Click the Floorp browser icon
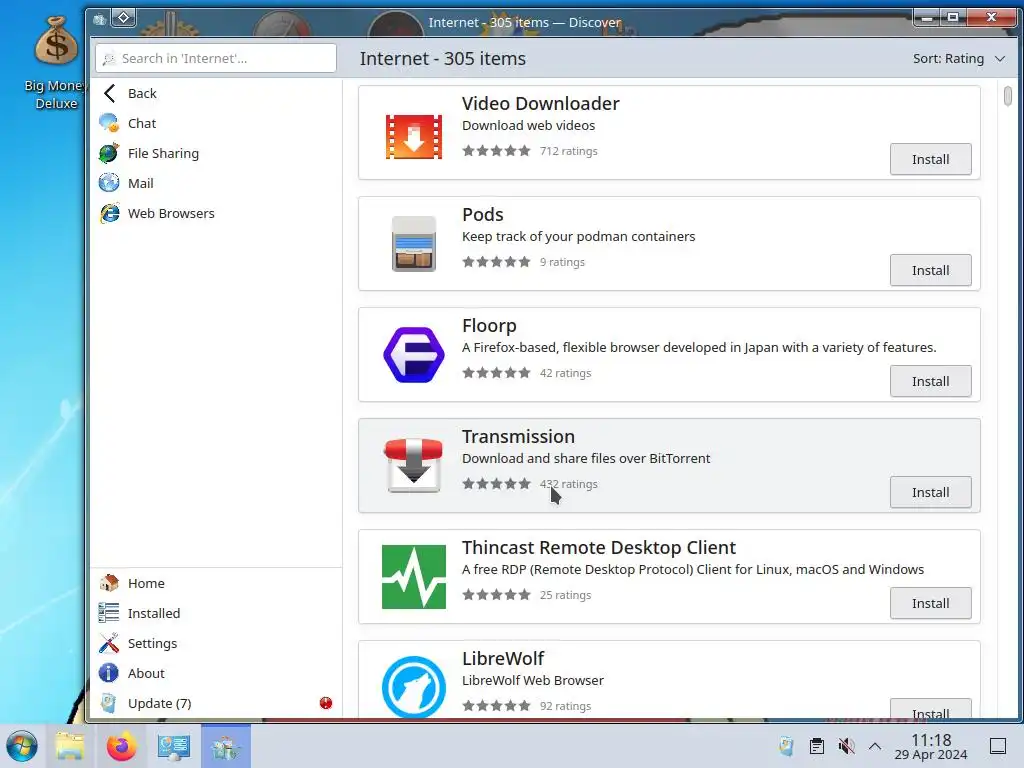 (x=413, y=355)
